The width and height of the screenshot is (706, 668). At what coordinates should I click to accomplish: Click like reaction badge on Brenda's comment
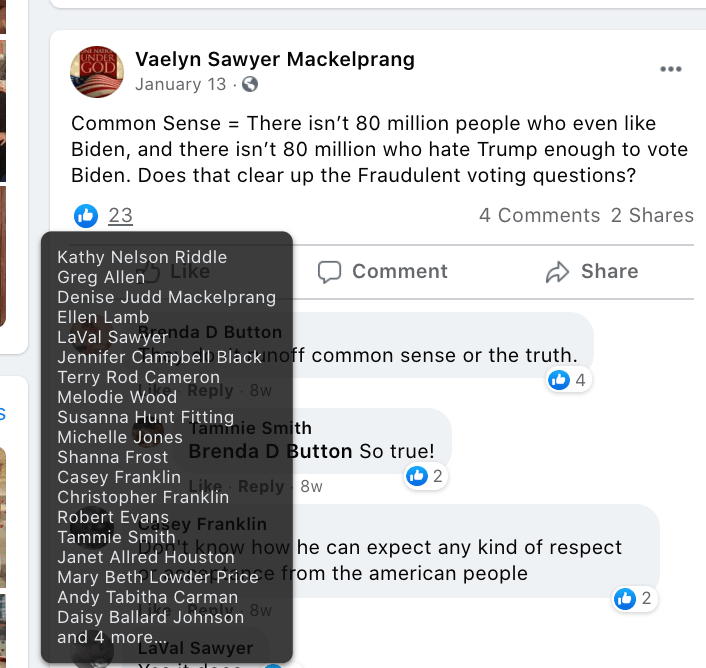tap(567, 380)
